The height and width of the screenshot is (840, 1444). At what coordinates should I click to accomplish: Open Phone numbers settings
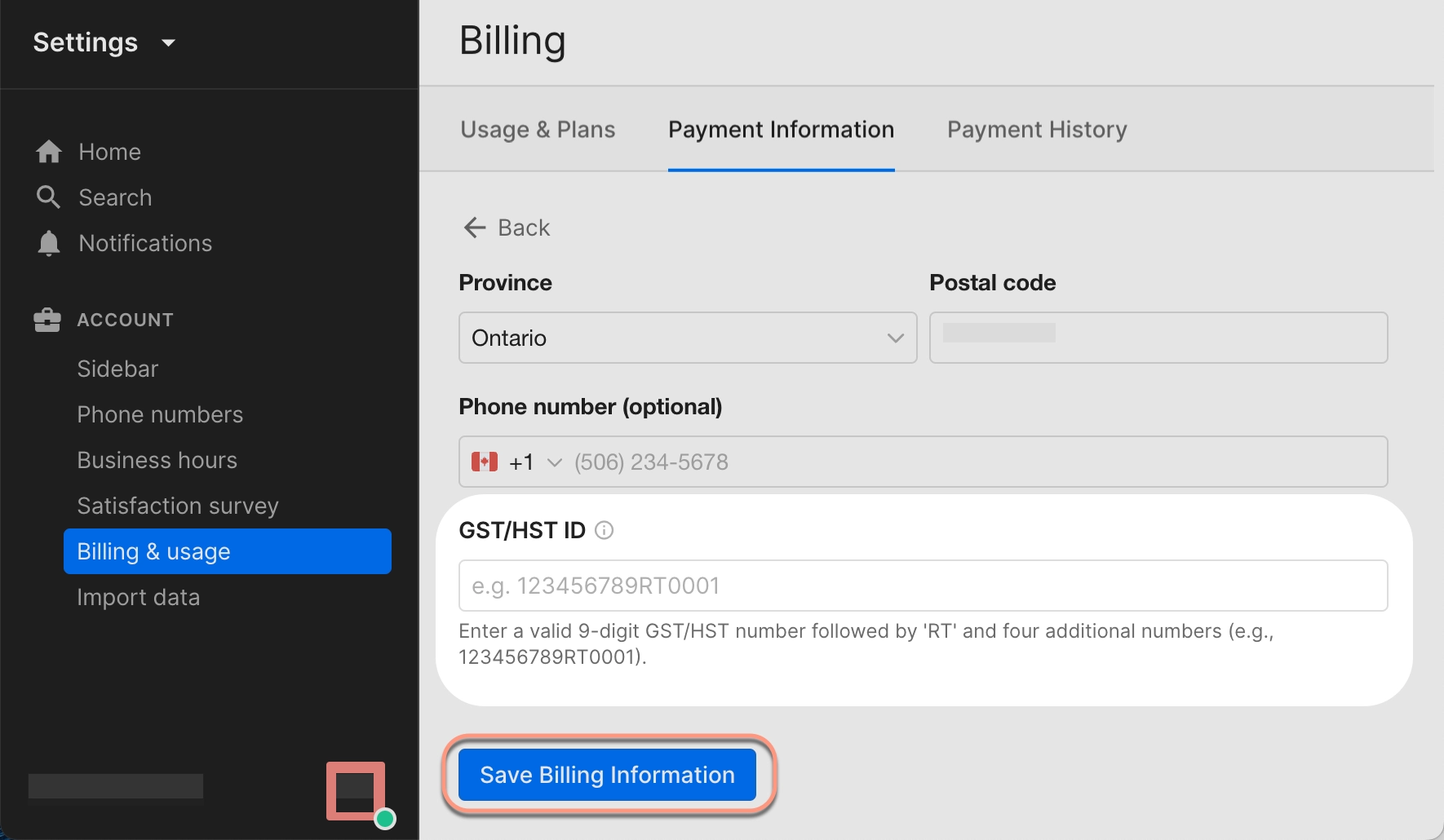pos(160,413)
